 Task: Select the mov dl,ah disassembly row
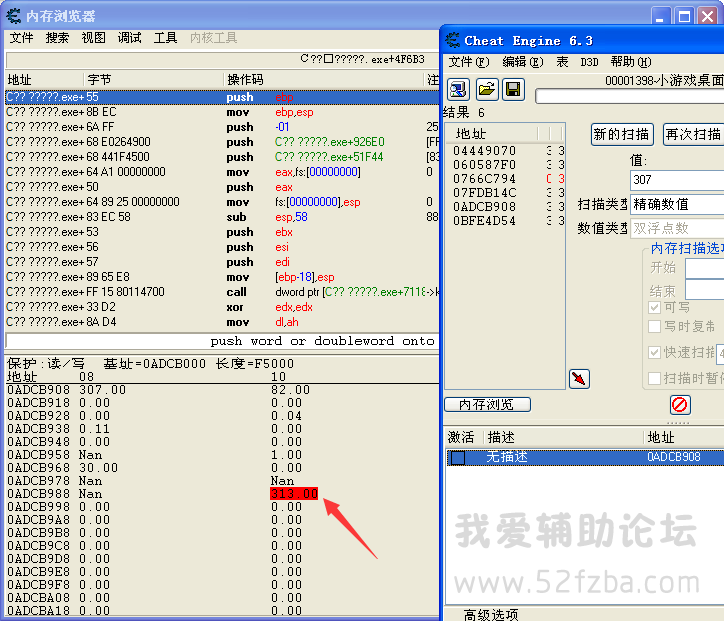pyautogui.click(x=222, y=322)
